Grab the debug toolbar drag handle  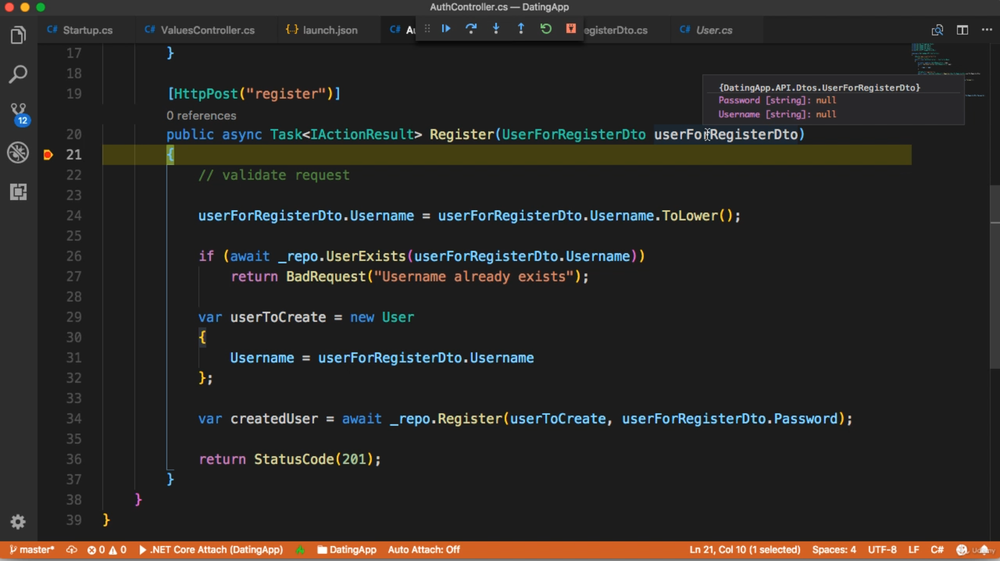pos(427,29)
